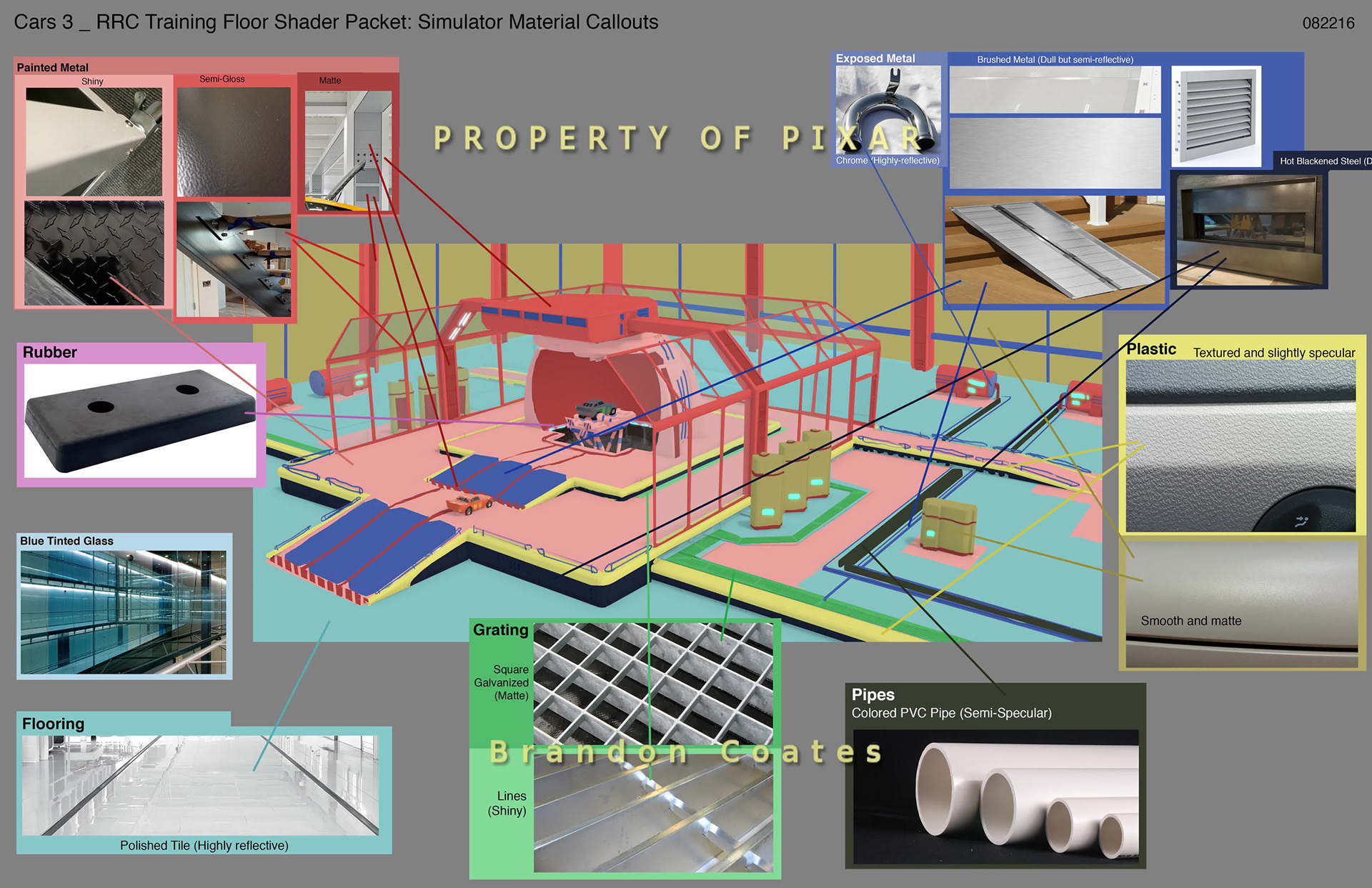Click the Matte label under Painted Metal
This screenshot has height=888, width=1372.
(x=330, y=81)
